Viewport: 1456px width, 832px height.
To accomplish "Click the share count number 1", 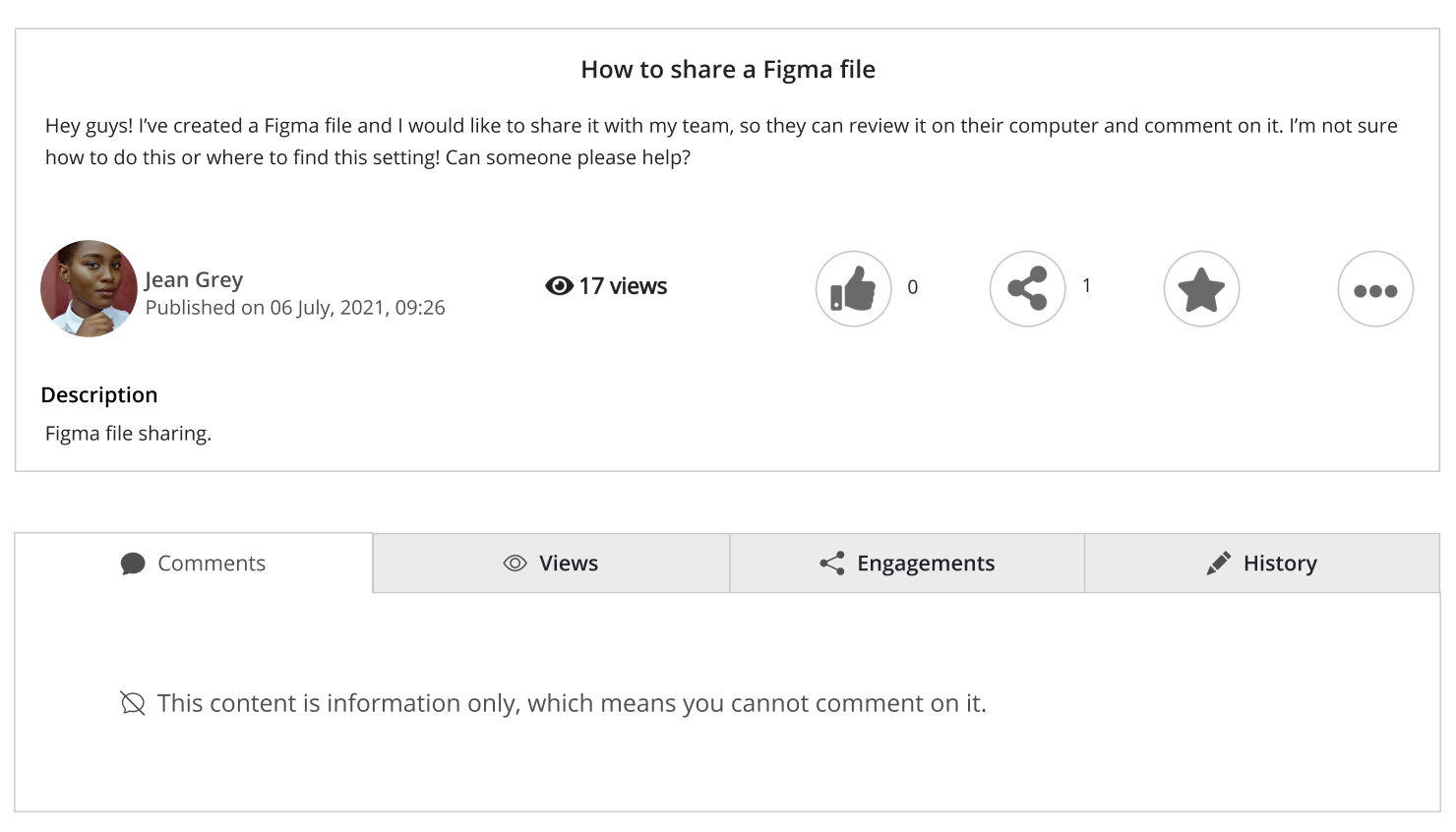I will coord(1086,286).
